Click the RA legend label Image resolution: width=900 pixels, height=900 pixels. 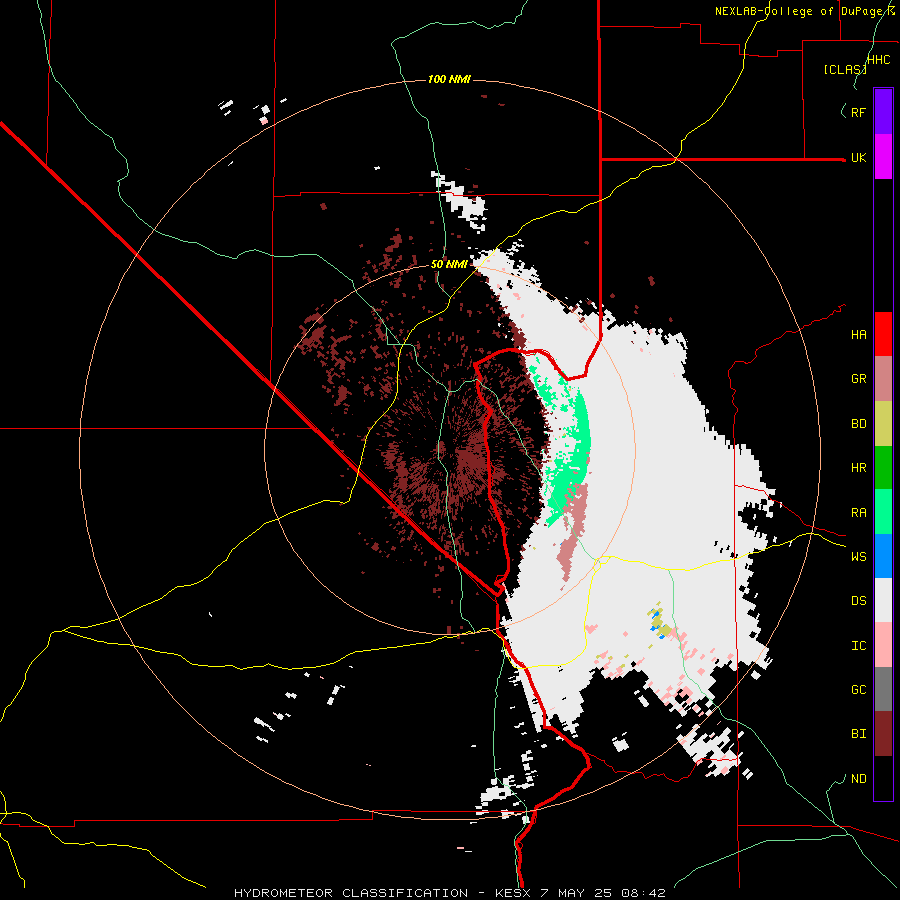point(858,513)
